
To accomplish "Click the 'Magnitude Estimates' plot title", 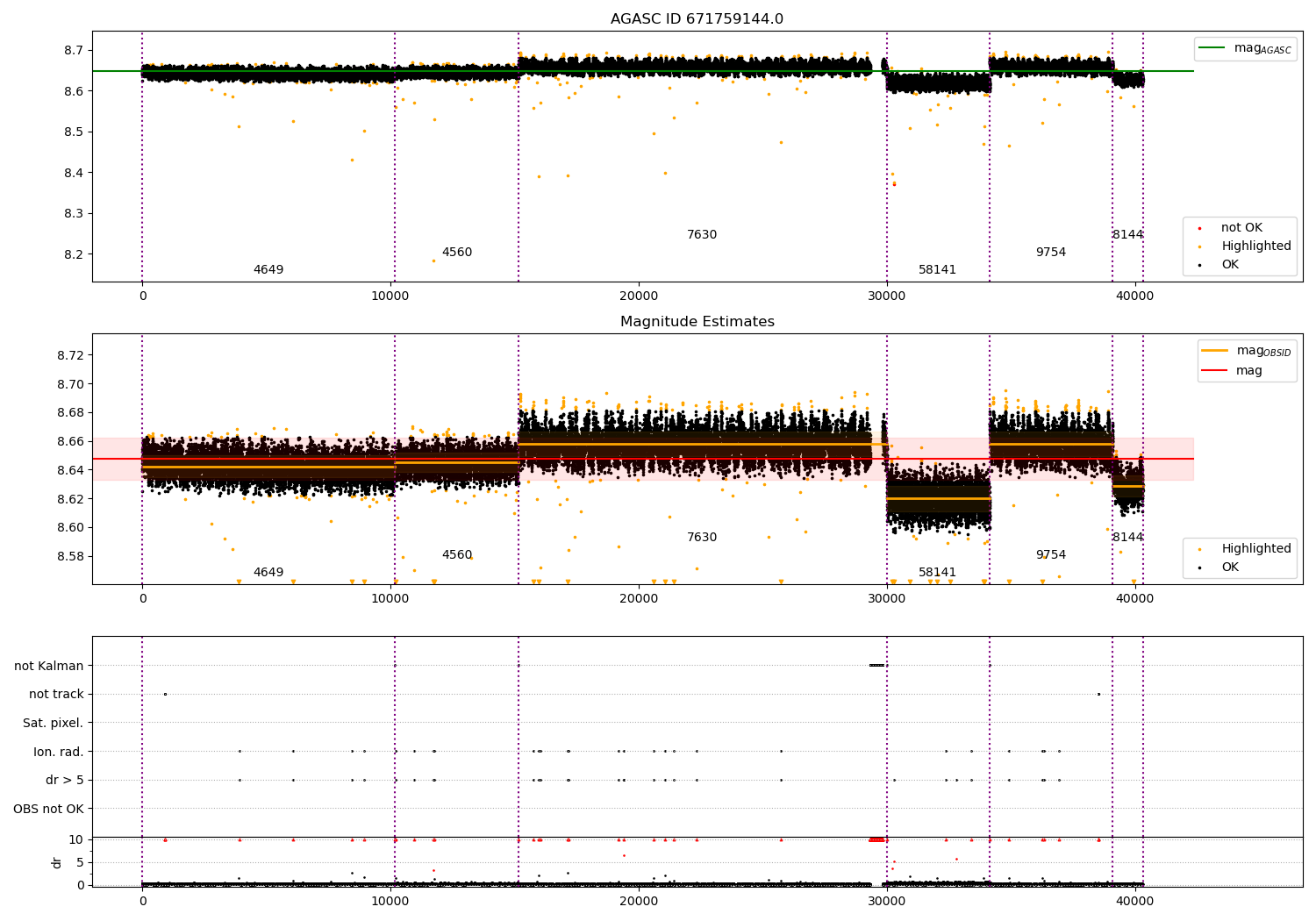I will (697, 322).
